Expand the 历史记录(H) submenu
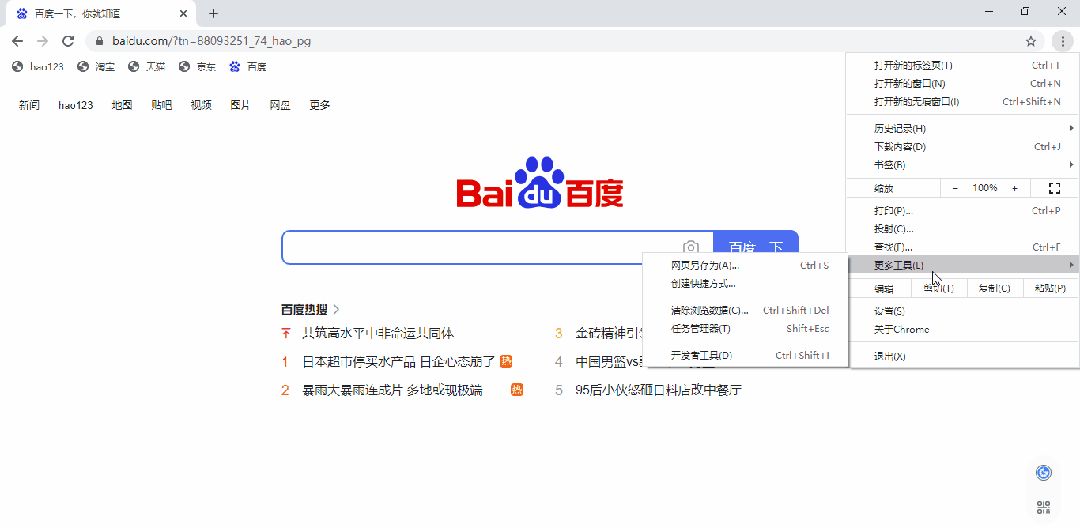The image size is (1080, 528). point(963,129)
